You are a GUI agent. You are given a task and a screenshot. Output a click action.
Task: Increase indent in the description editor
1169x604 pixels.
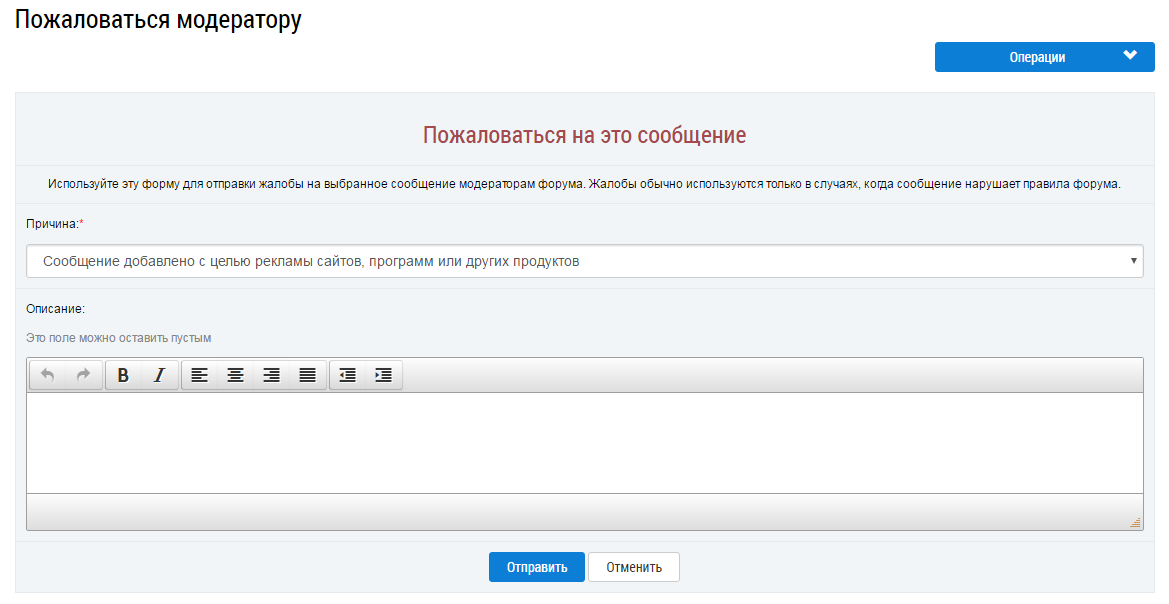coord(383,375)
